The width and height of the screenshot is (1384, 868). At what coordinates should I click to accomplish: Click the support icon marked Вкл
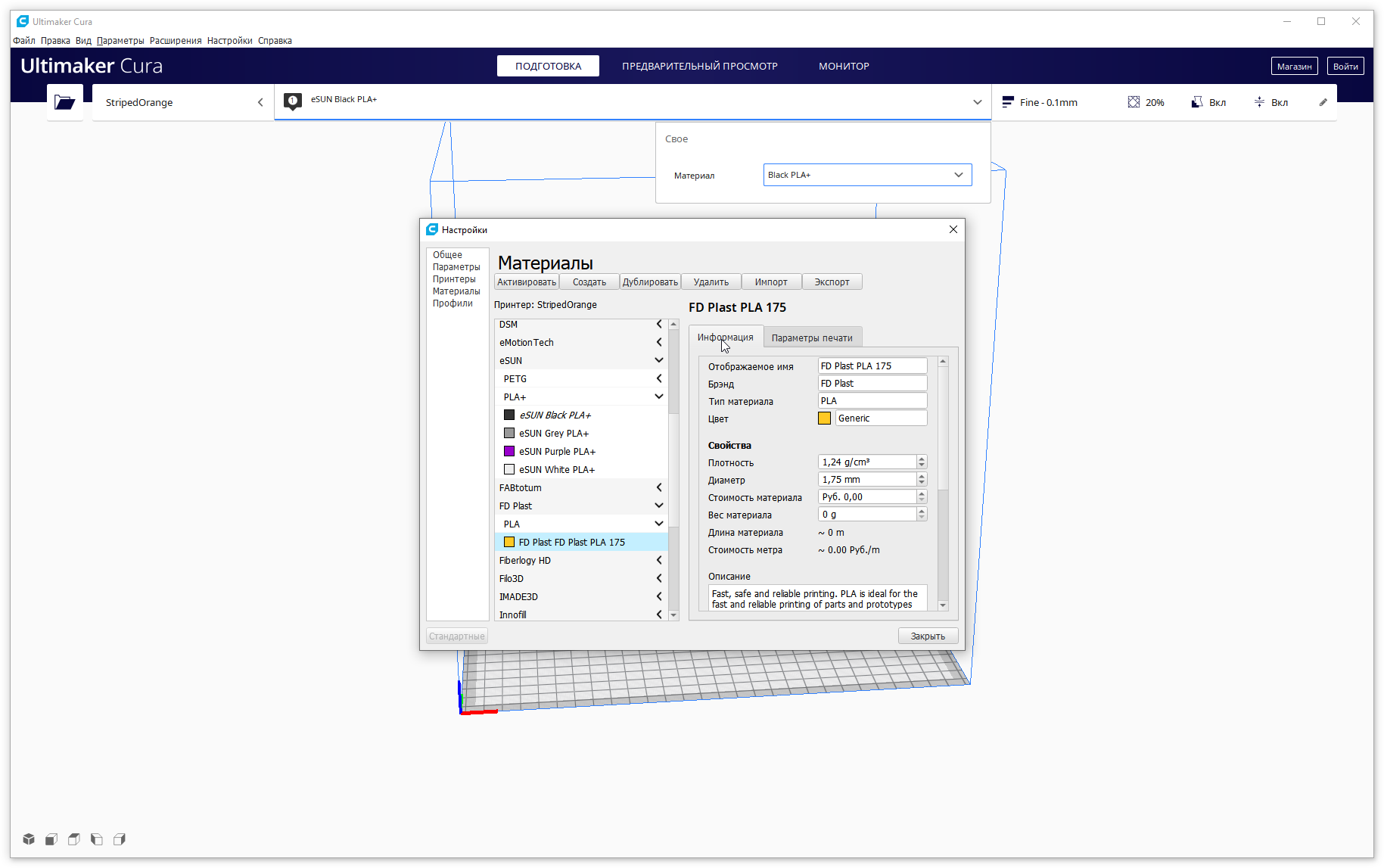[1197, 102]
